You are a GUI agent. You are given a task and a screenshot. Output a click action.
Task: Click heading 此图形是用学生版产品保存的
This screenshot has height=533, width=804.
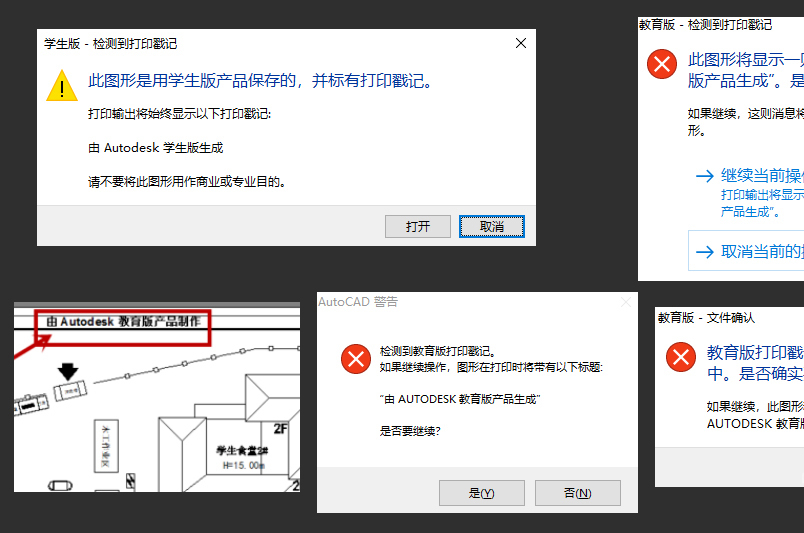click(261, 81)
